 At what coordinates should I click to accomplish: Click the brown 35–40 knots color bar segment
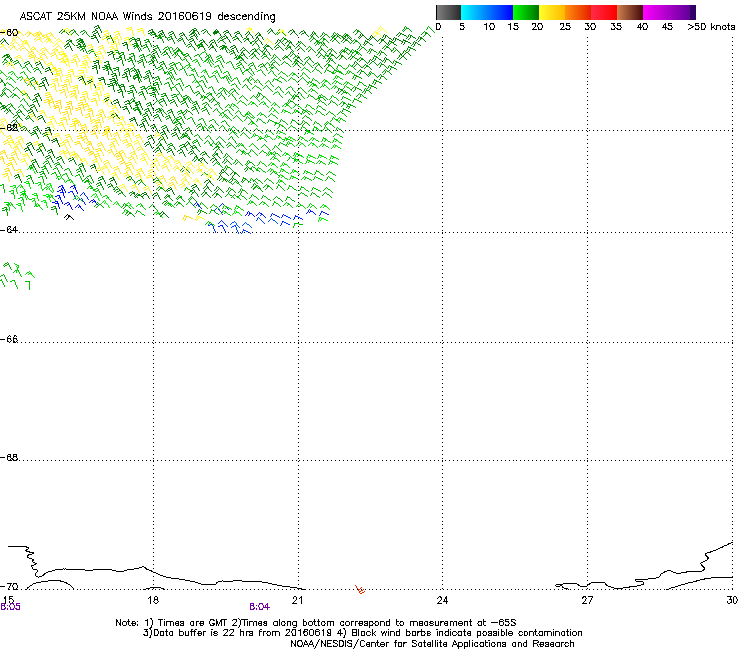click(x=630, y=12)
